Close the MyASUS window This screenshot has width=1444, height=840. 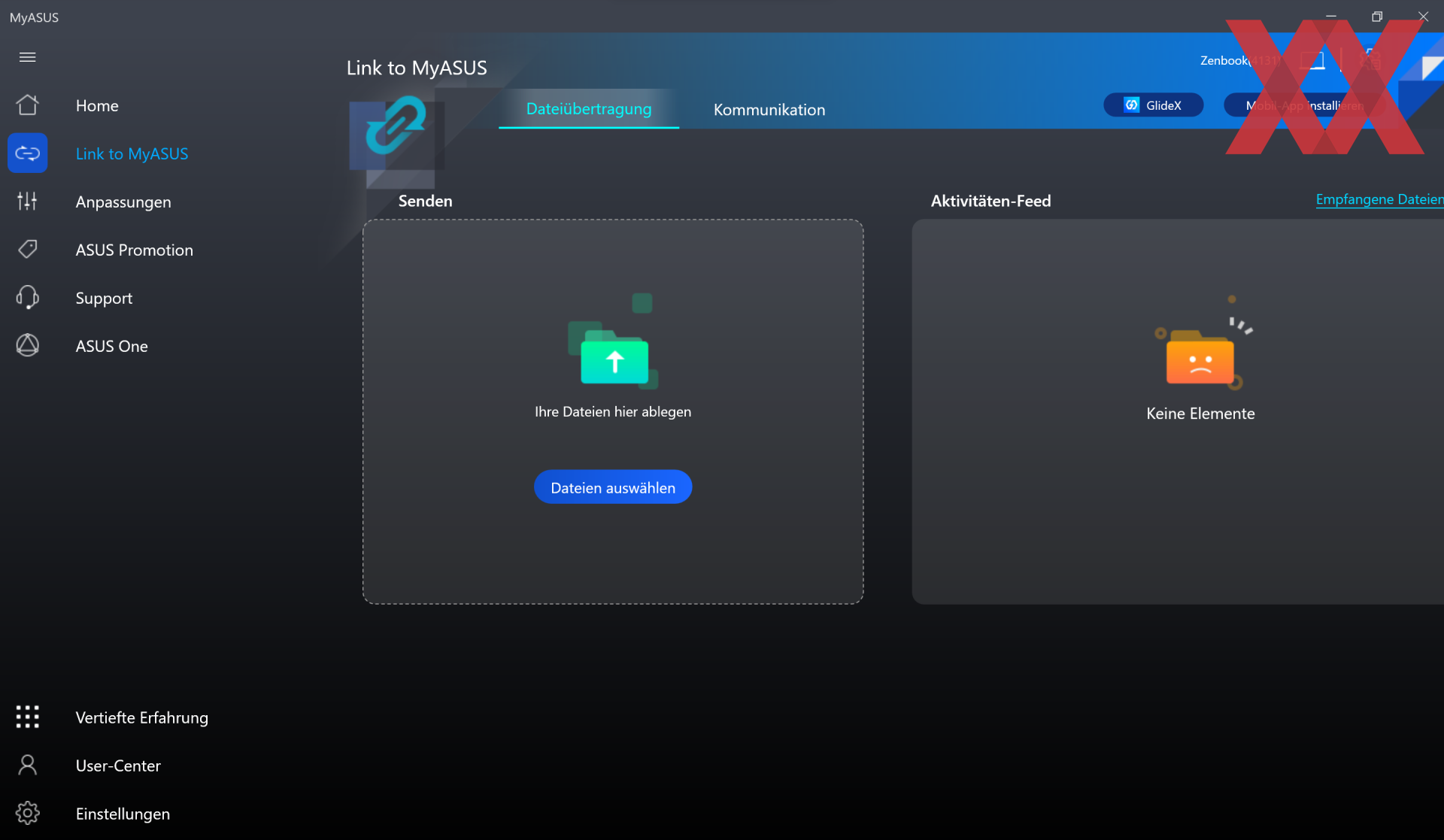[1423, 17]
